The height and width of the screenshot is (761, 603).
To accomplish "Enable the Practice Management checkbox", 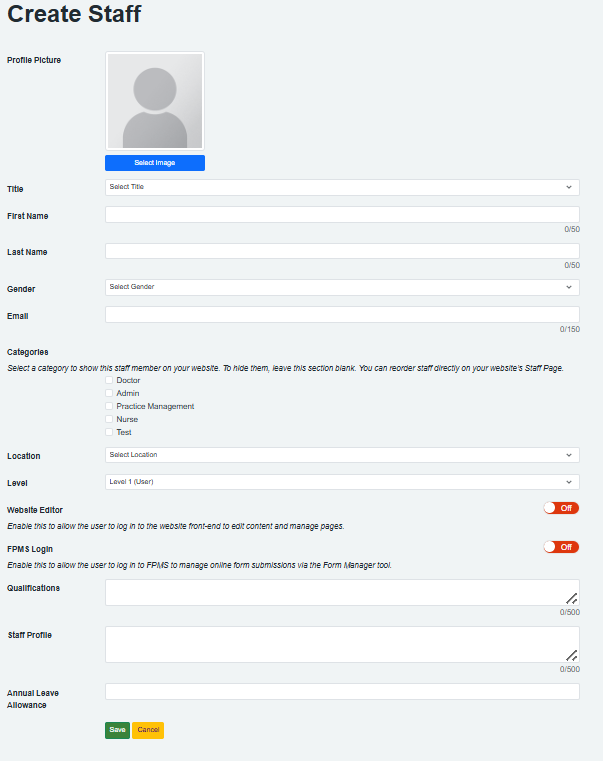I will (109, 406).
